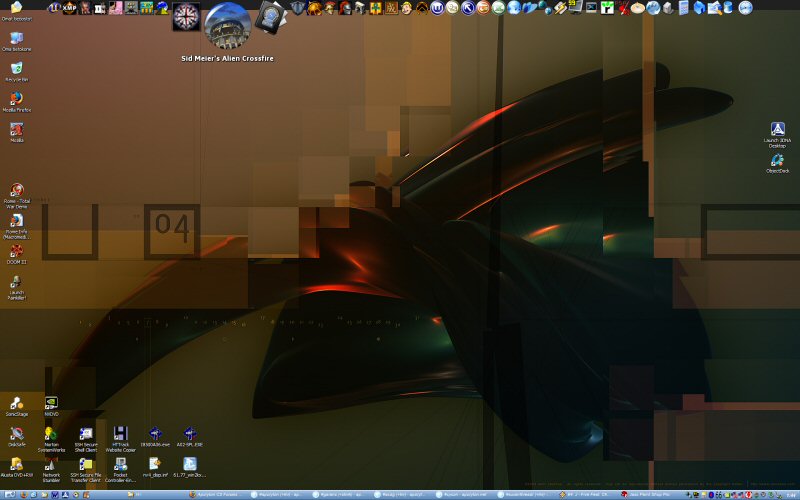Open SSH Secure Shell Client
The width and height of the screenshot is (800, 500).
(86, 434)
